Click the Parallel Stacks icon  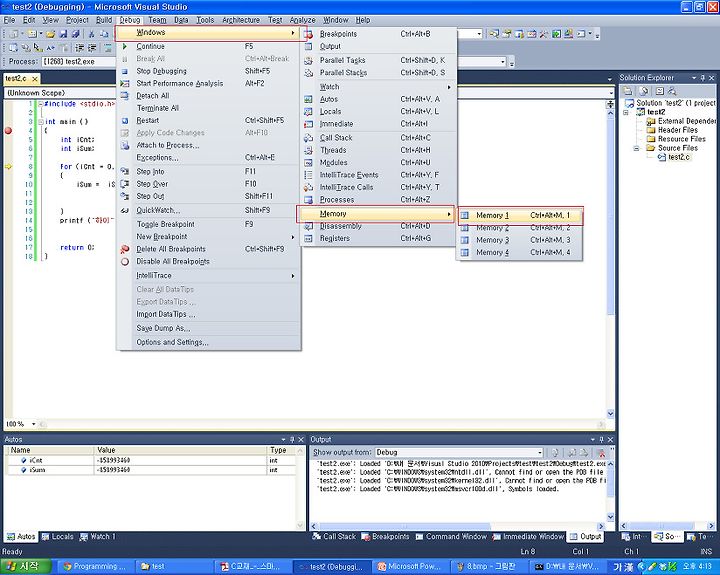pos(309,73)
